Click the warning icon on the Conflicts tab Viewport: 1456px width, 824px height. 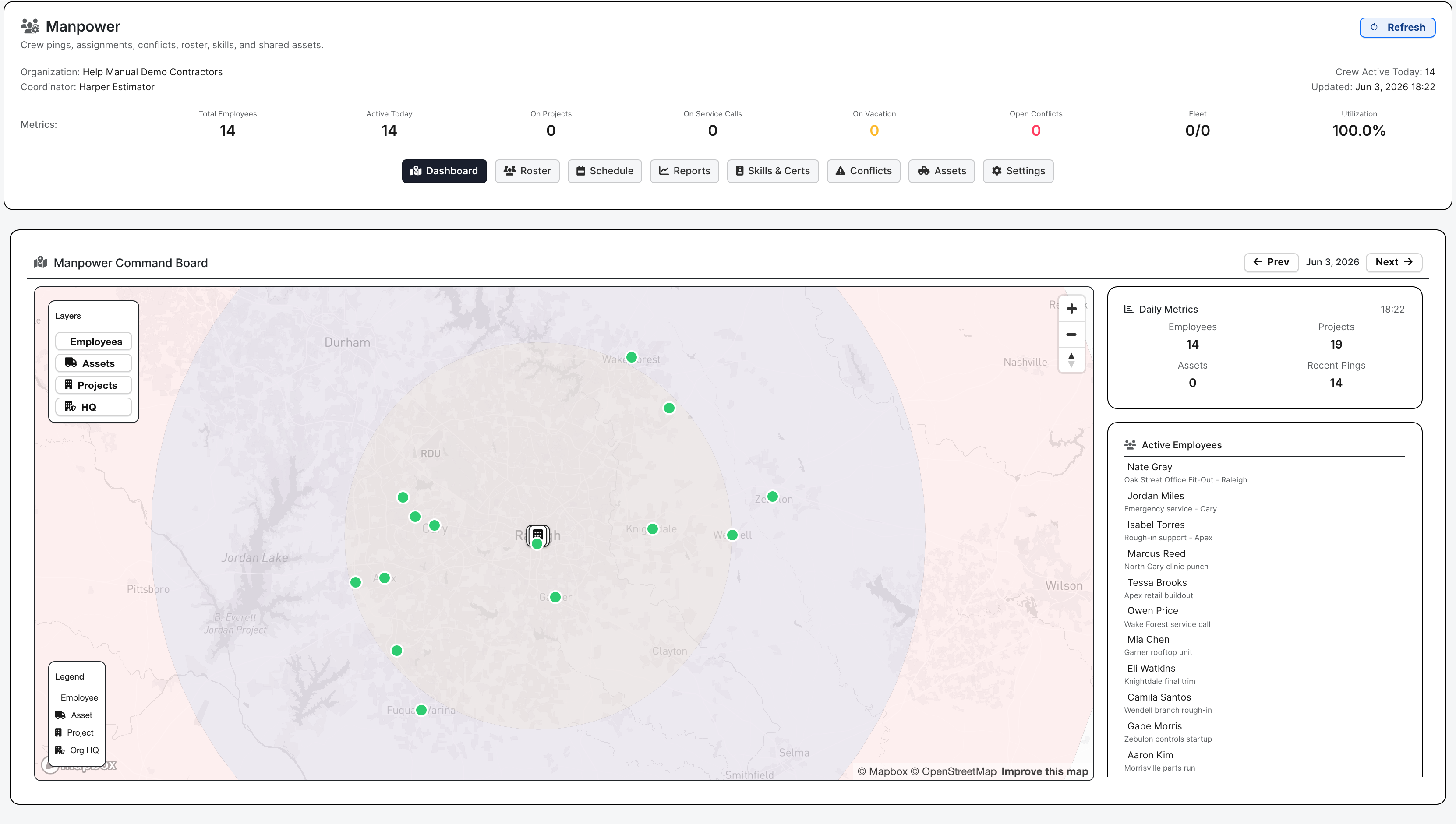click(841, 171)
